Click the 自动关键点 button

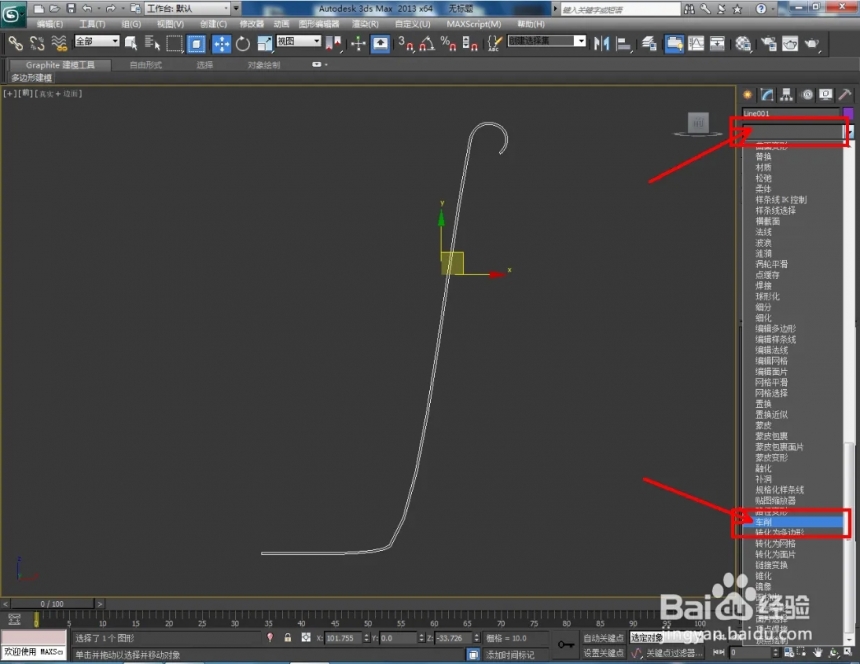(x=603, y=638)
